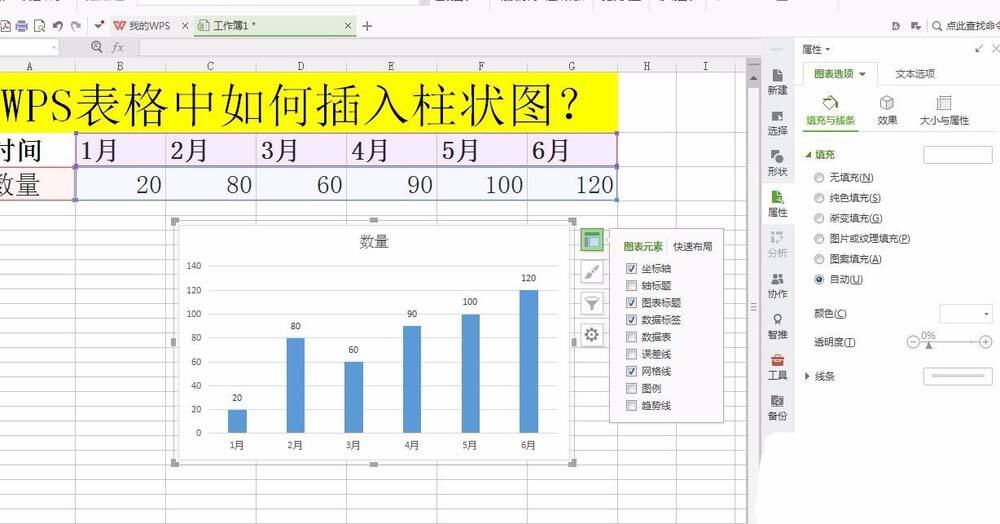Viewport: 1000px width, 524px height.
Task: Click the Undo arrow icon
Action: click(58, 26)
